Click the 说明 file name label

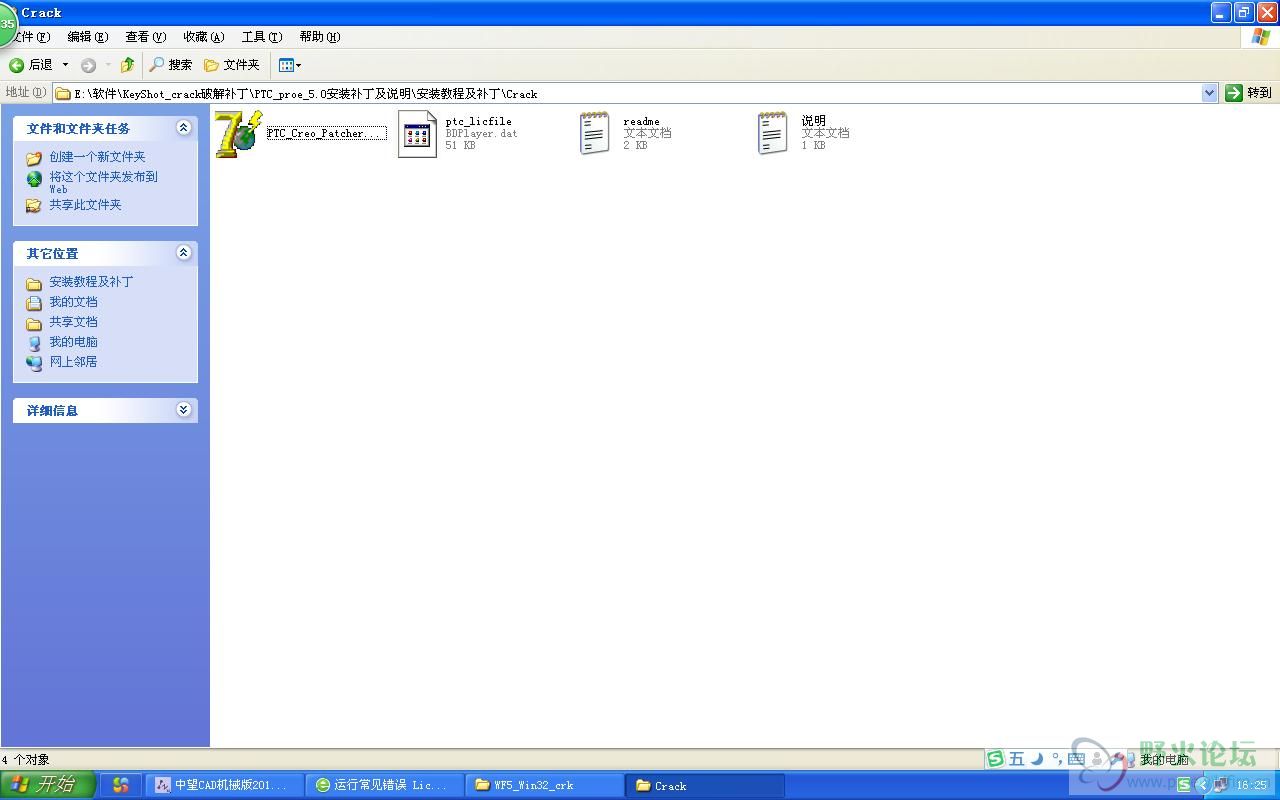point(813,121)
